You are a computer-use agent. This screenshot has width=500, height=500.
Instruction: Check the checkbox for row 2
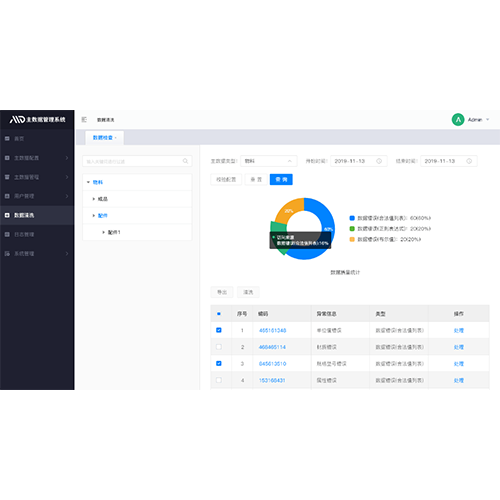pyautogui.click(x=219, y=347)
